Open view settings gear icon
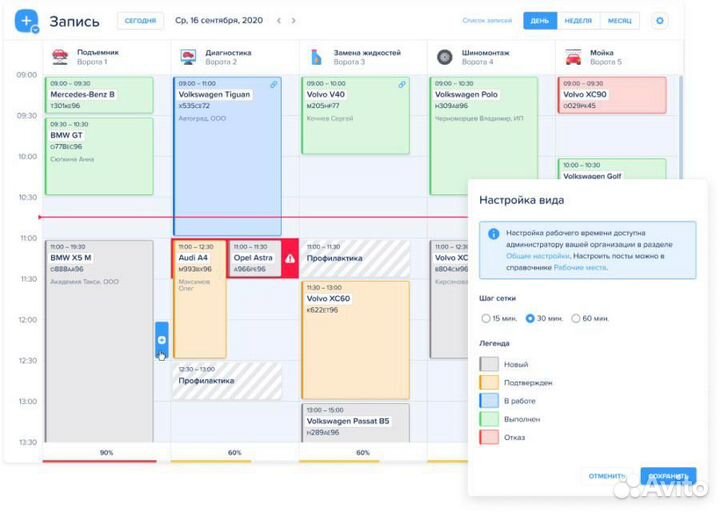 [659, 20]
